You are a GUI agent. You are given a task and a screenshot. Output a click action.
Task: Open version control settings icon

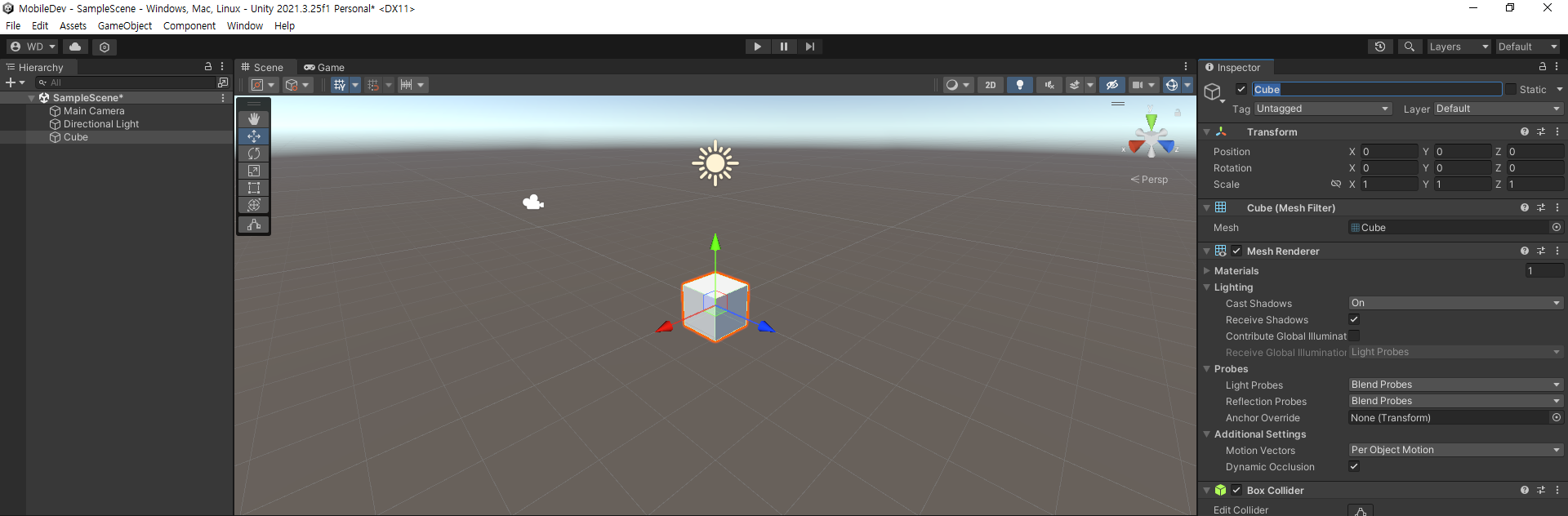coord(105,47)
